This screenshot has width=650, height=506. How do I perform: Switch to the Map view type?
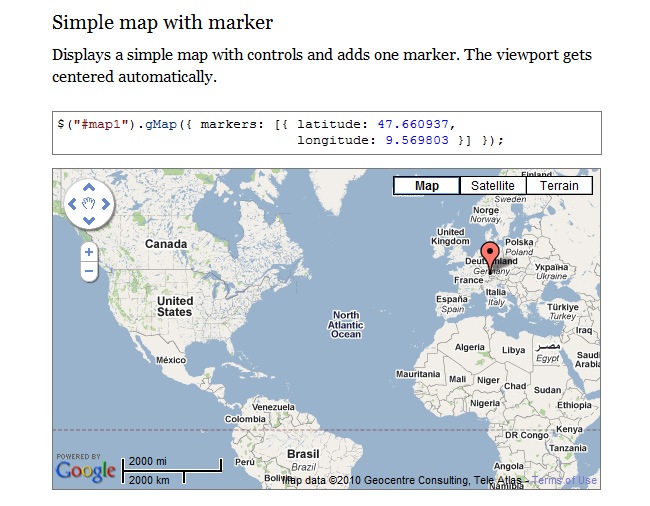(x=426, y=186)
